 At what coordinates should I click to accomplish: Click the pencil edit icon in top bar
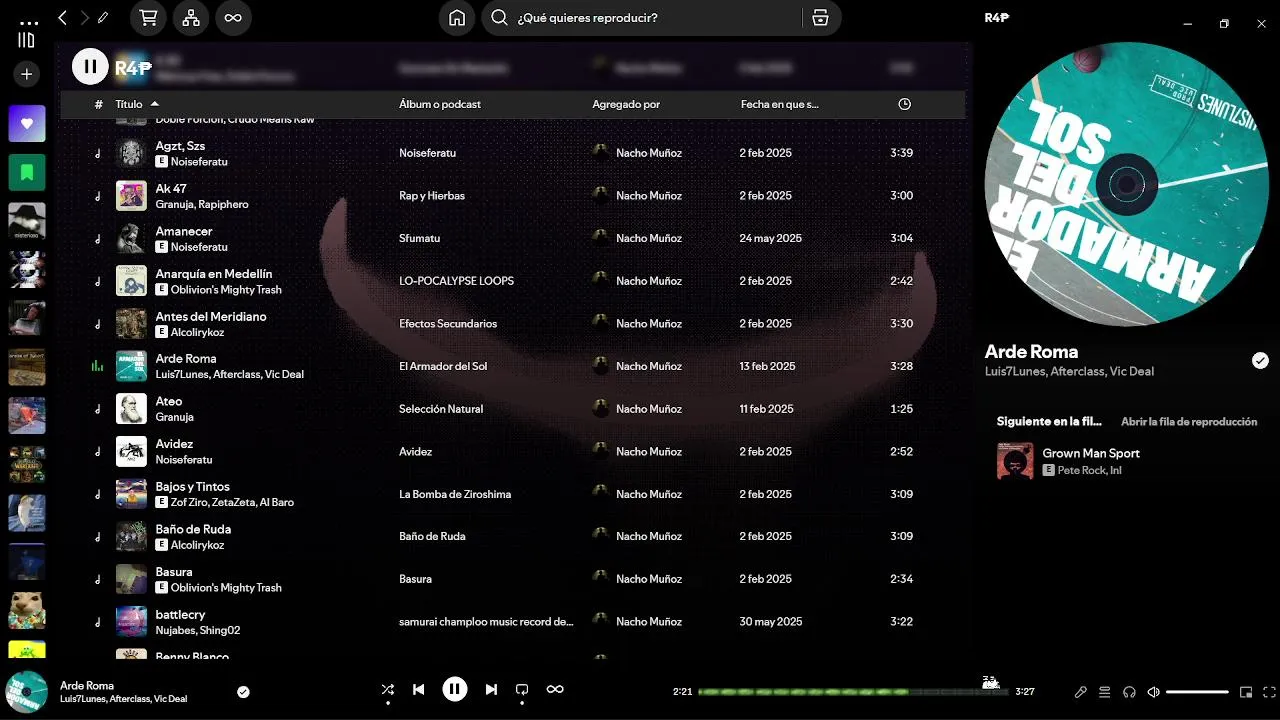point(103,18)
